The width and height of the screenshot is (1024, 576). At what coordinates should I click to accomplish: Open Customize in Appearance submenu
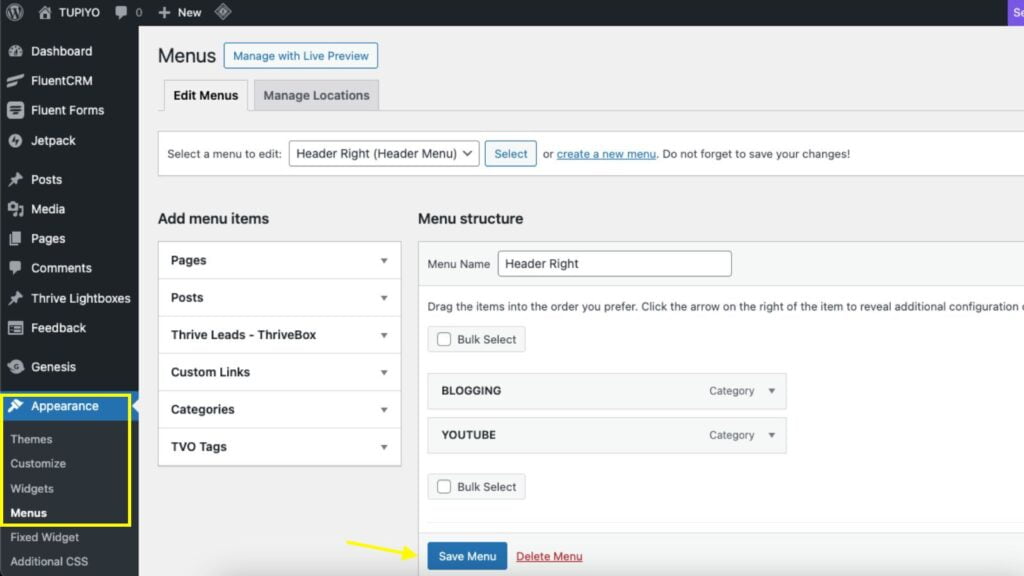38,463
